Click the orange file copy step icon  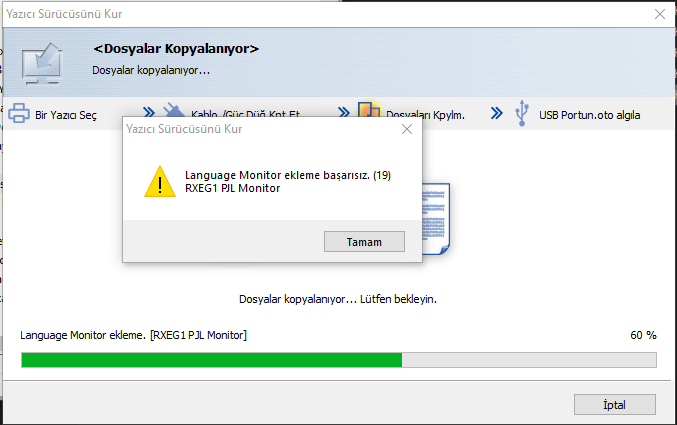click(369, 109)
